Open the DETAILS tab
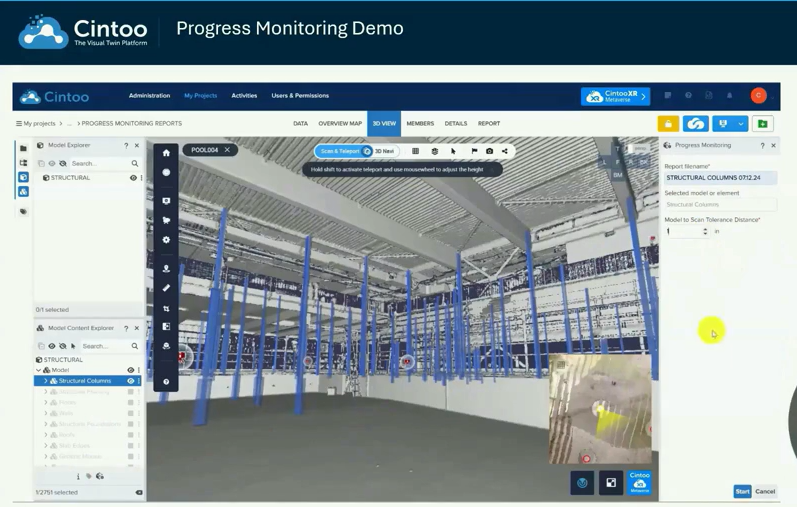The height and width of the screenshot is (507, 797). tap(455, 124)
